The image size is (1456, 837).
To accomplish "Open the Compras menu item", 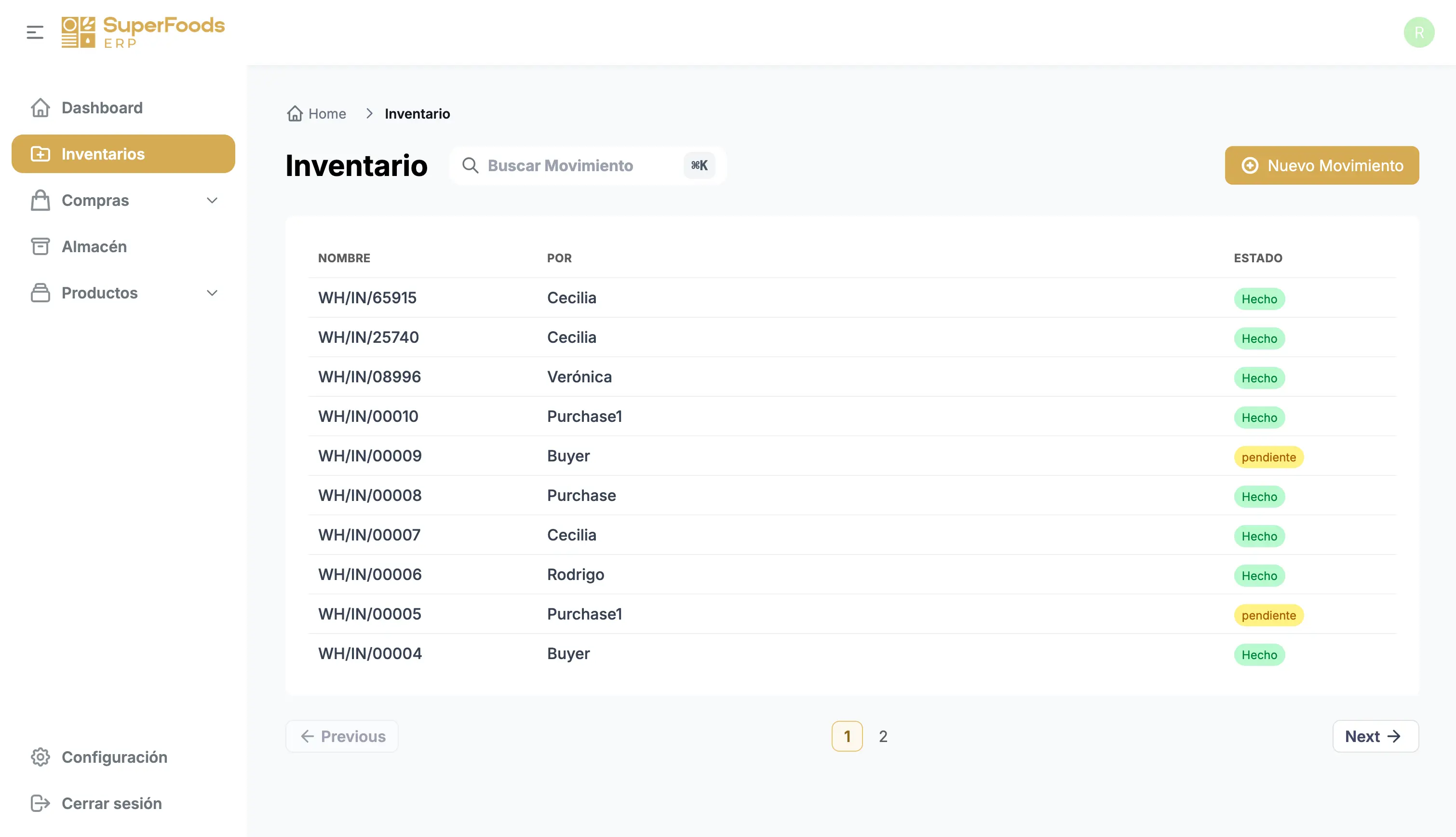I will click(x=95, y=200).
